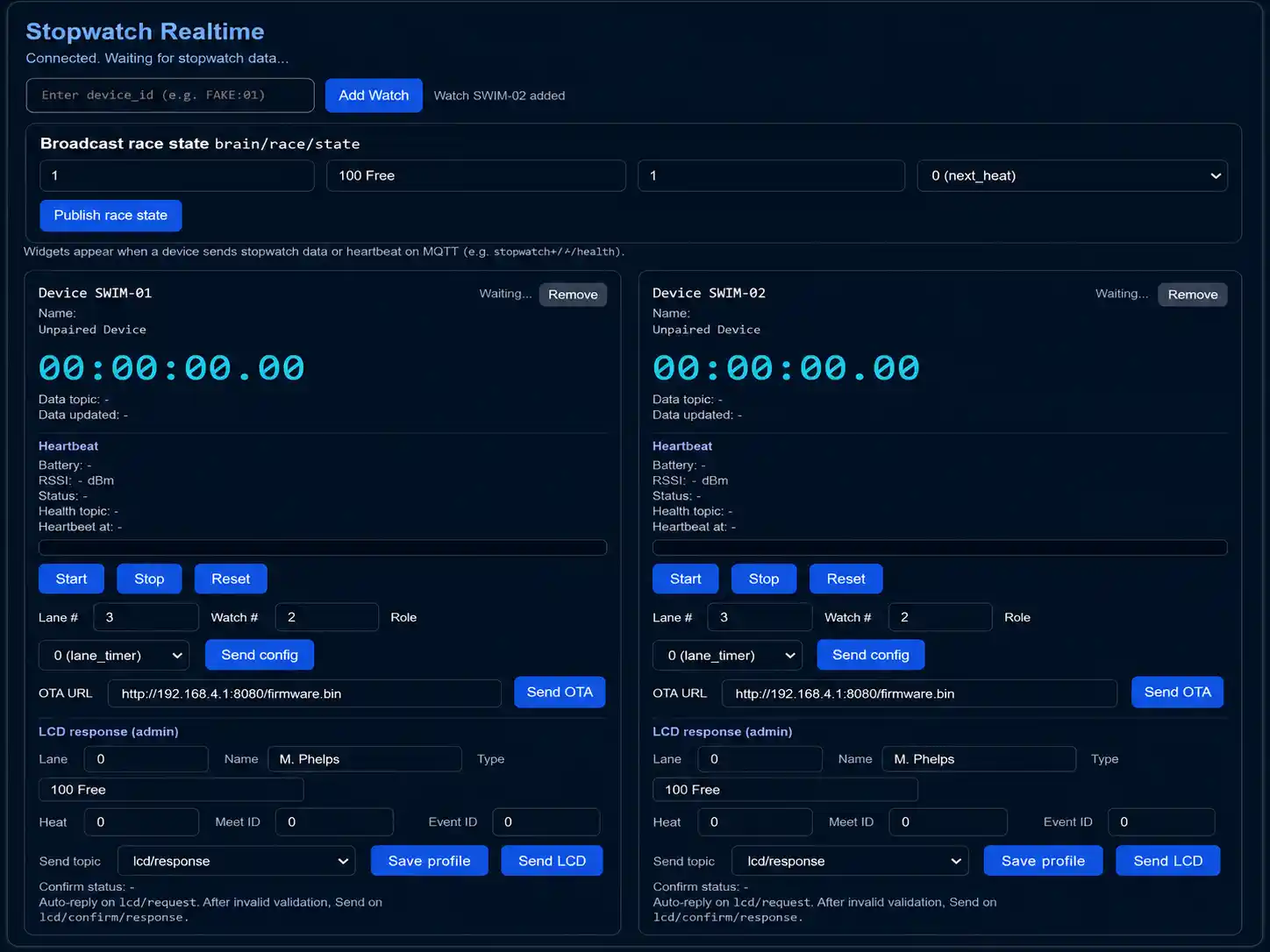Save profile for SWIM-01
The height and width of the screenshot is (952, 1270).
point(429,861)
